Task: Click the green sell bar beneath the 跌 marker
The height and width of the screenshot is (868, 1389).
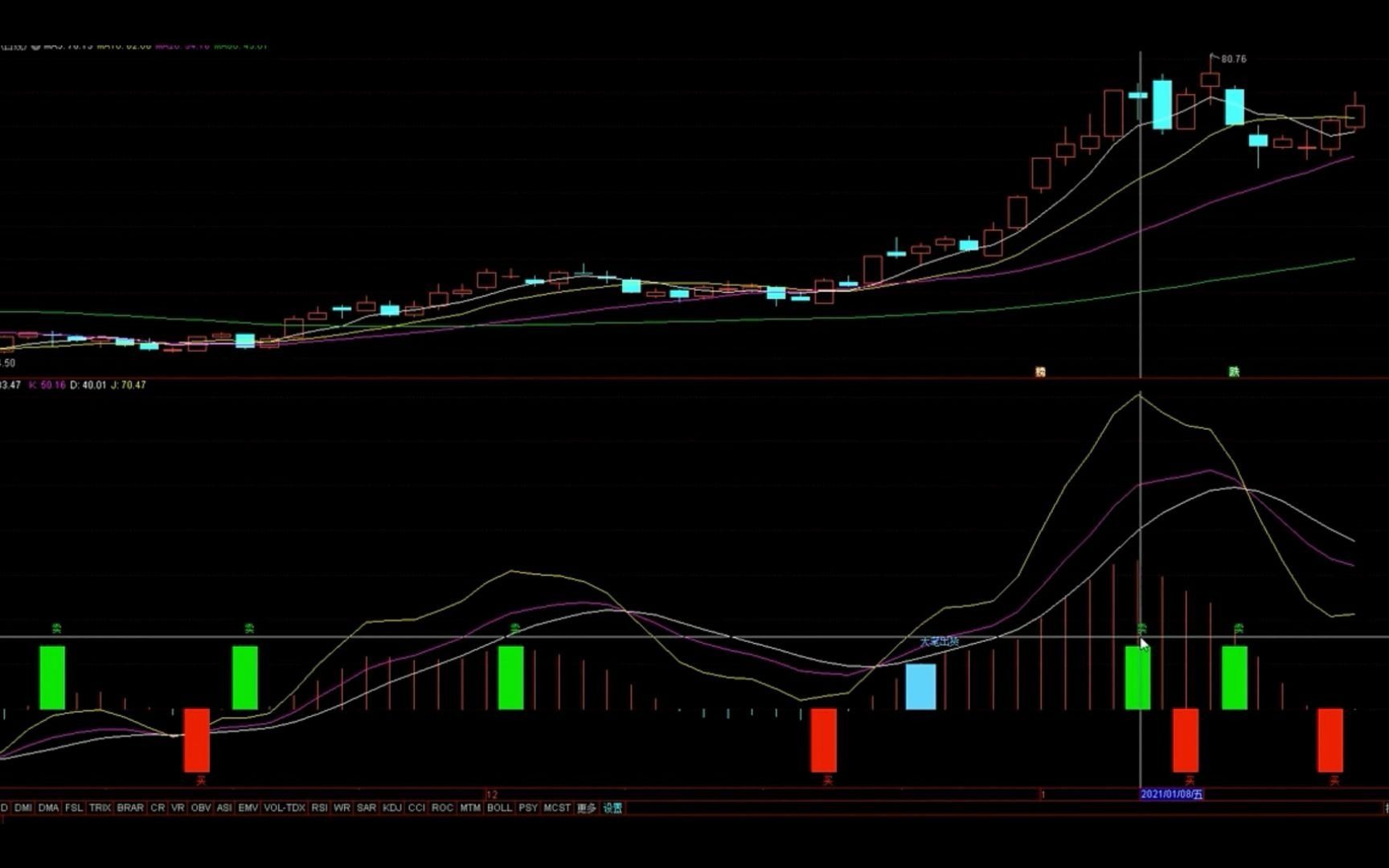Action: [x=1235, y=678]
